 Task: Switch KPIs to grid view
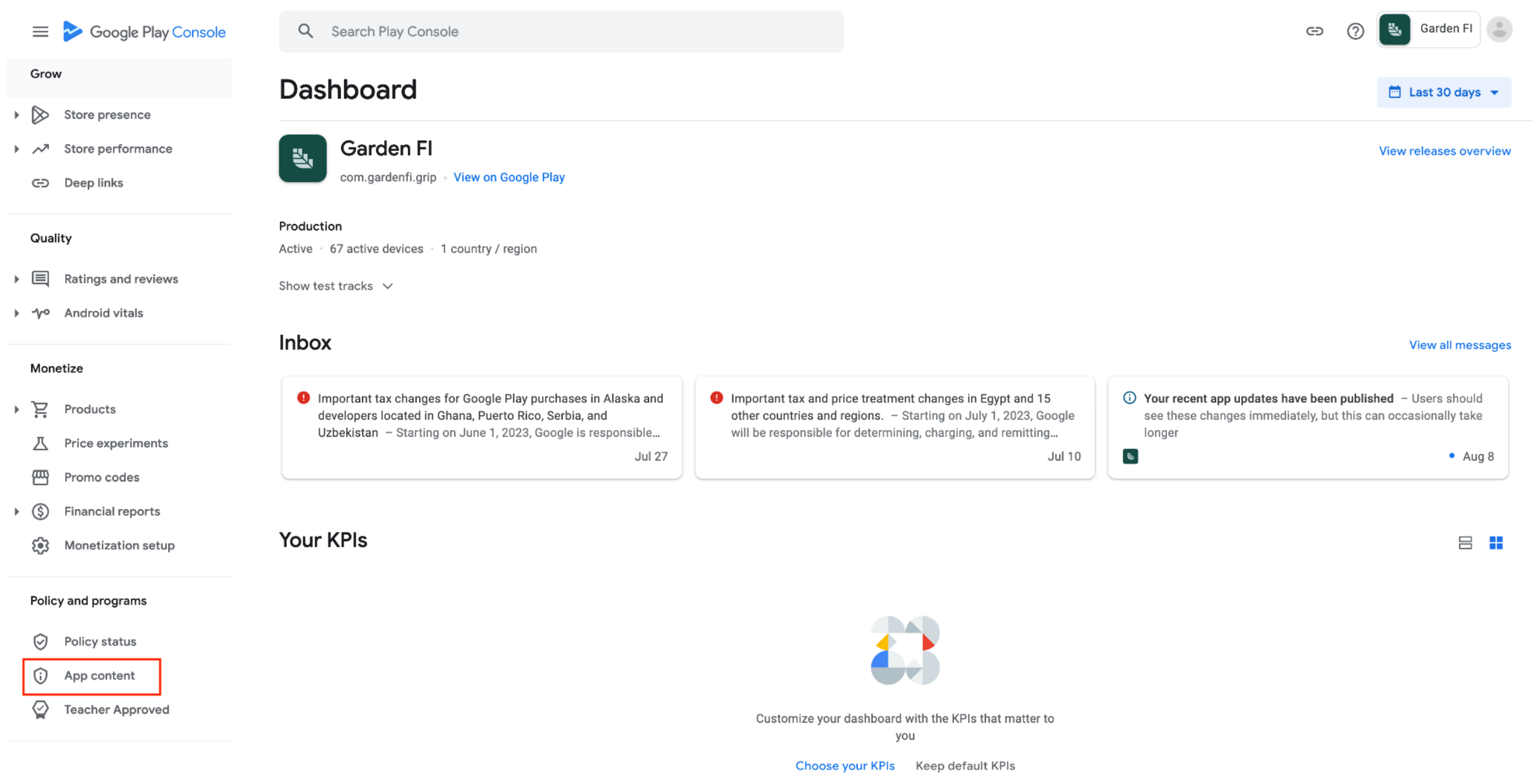tap(1496, 543)
